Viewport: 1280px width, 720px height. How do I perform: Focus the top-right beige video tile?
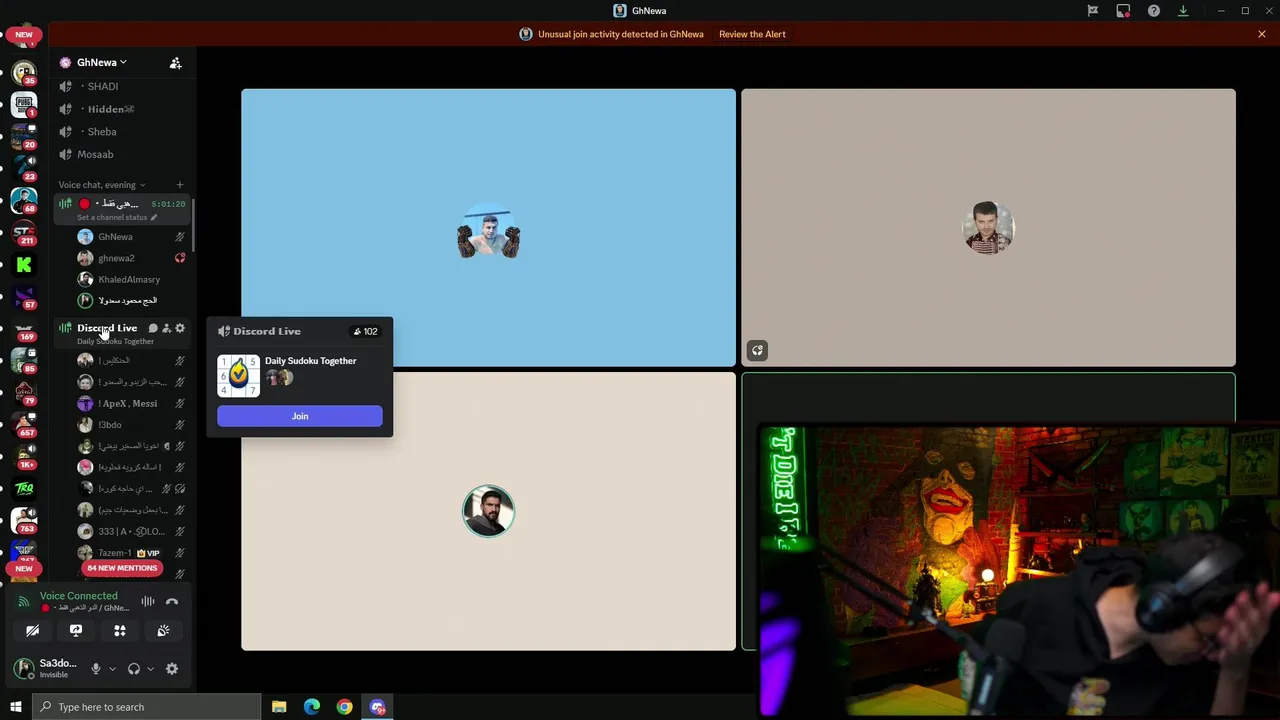coord(988,228)
